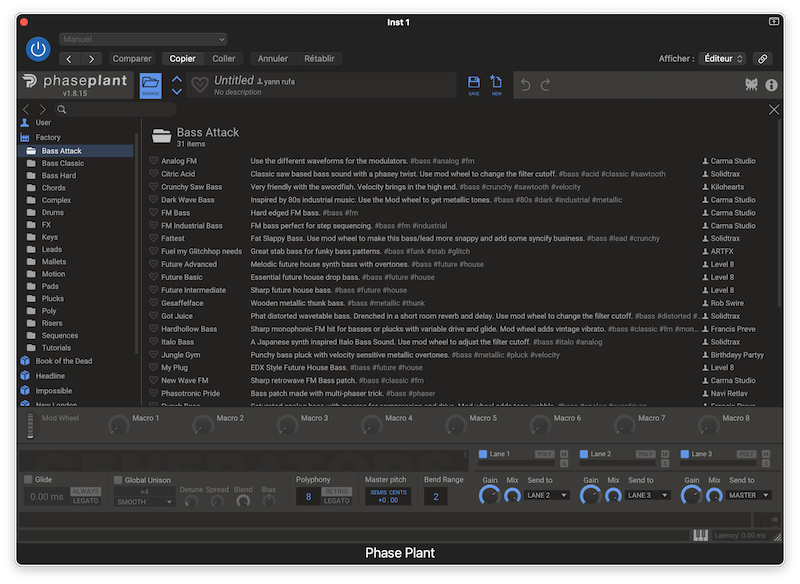Click the link chain icon
The width and height of the screenshot is (800, 584).
pyautogui.click(x=762, y=59)
